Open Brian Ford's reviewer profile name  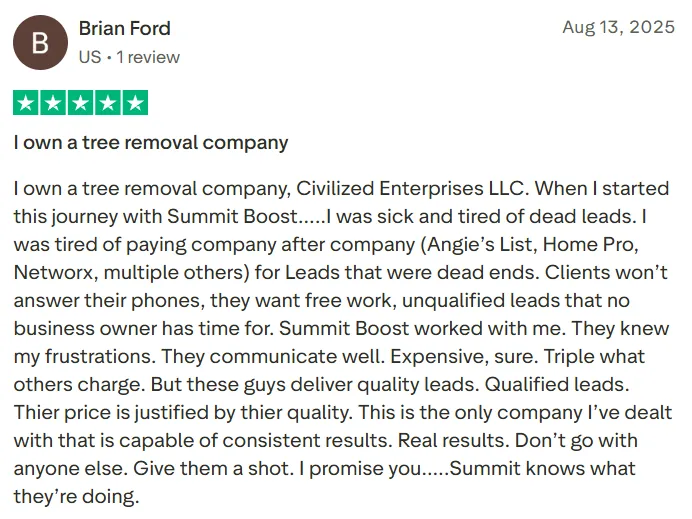tap(124, 29)
